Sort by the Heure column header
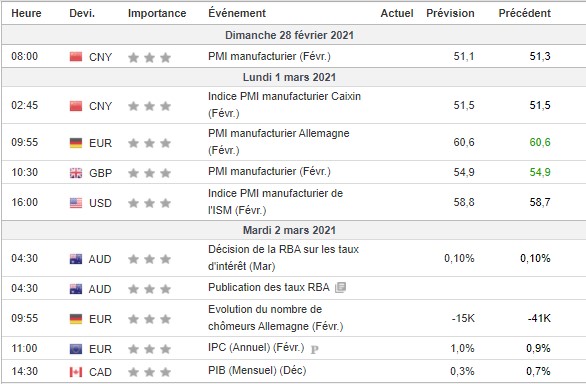The height and width of the screenshot is (384, 586). tap(26, 13)
